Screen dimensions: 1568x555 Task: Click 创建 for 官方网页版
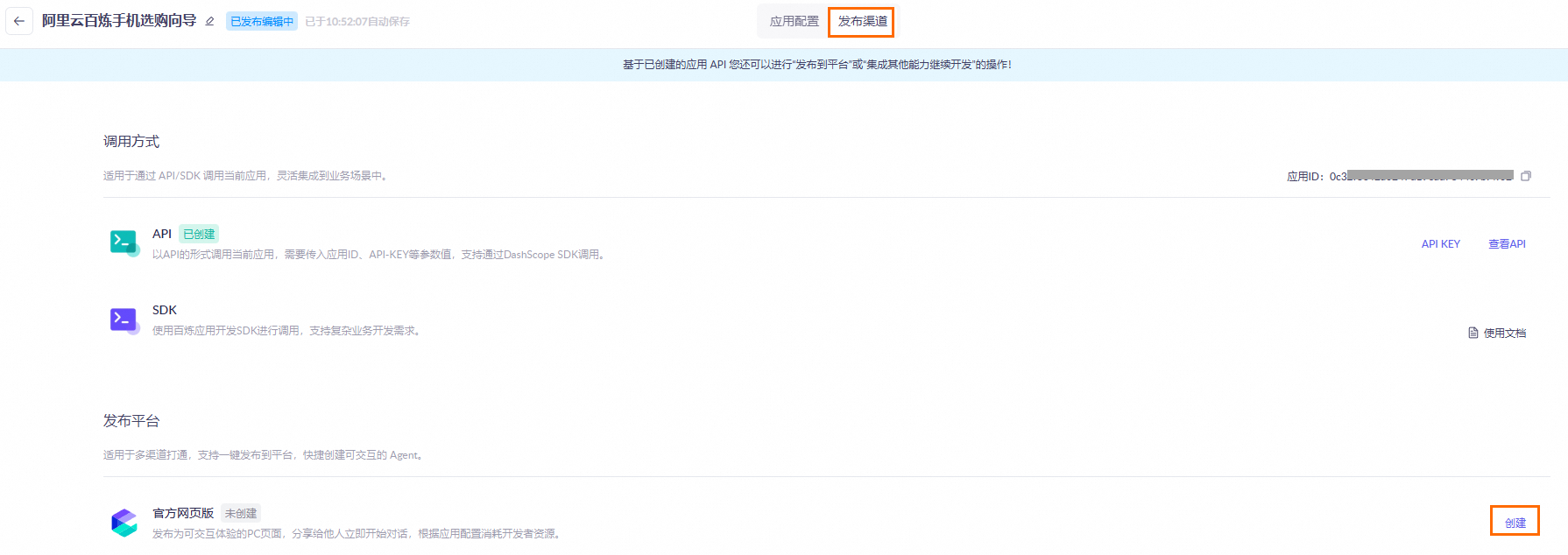pyautogui.click(x=1515, y=523)
